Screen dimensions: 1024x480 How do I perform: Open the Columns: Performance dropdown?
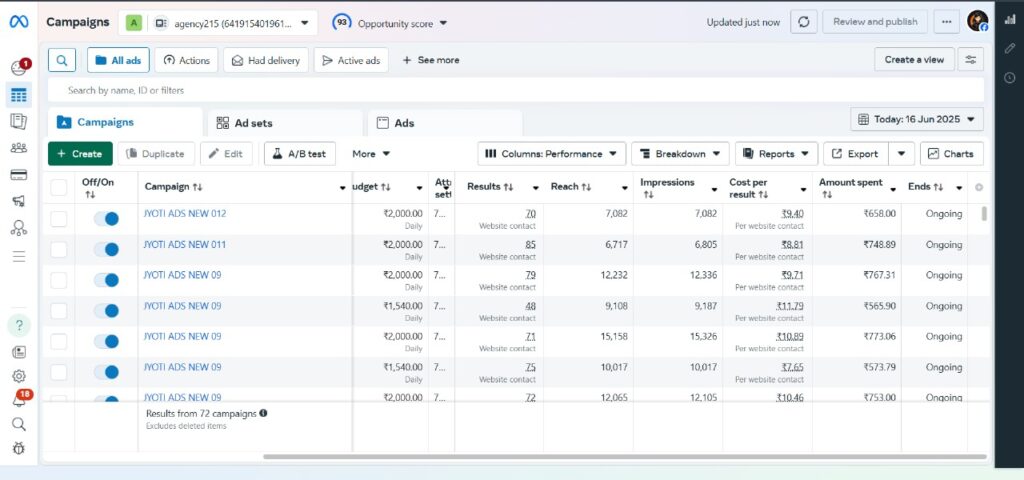tap(552, 153)
